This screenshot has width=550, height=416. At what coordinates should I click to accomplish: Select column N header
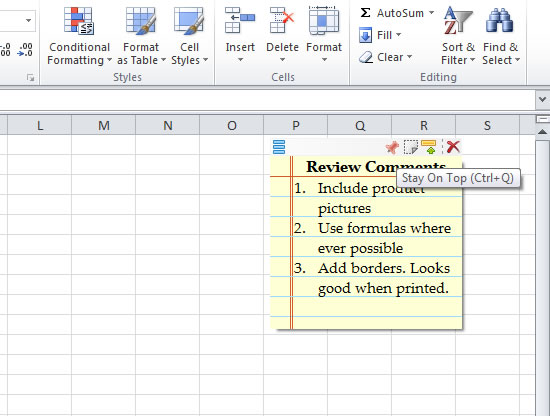[167, 125]
